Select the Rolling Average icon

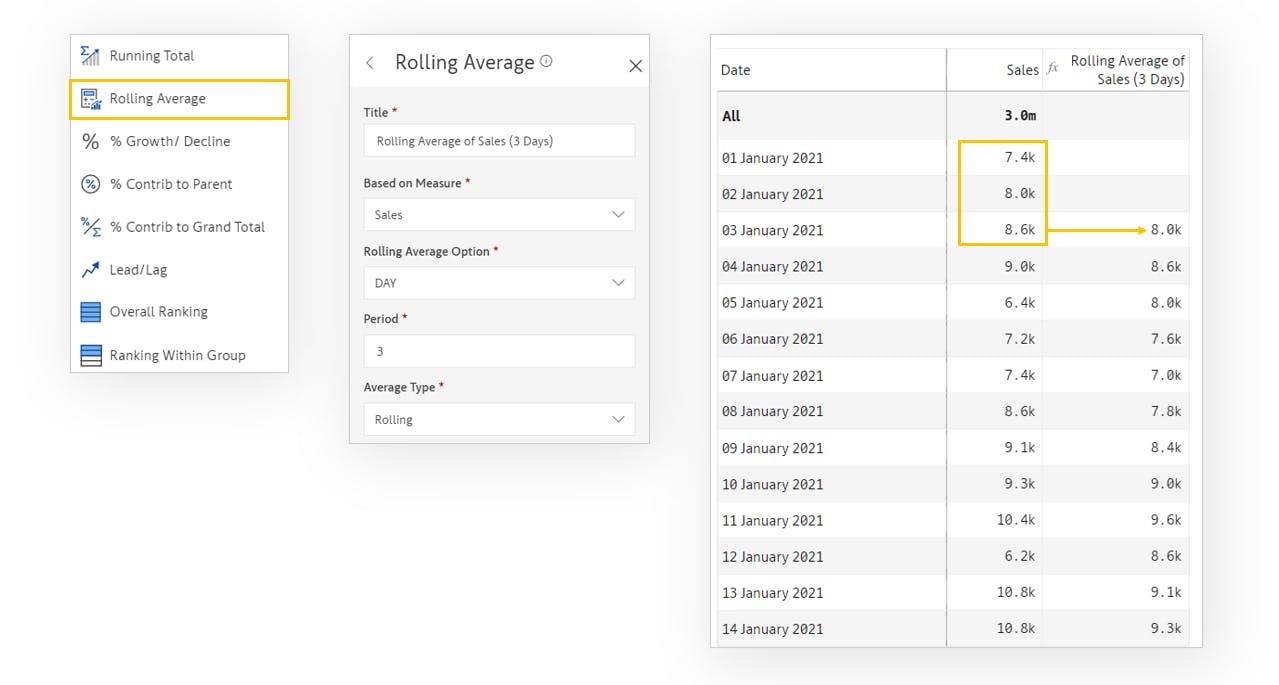coord(90,99)
